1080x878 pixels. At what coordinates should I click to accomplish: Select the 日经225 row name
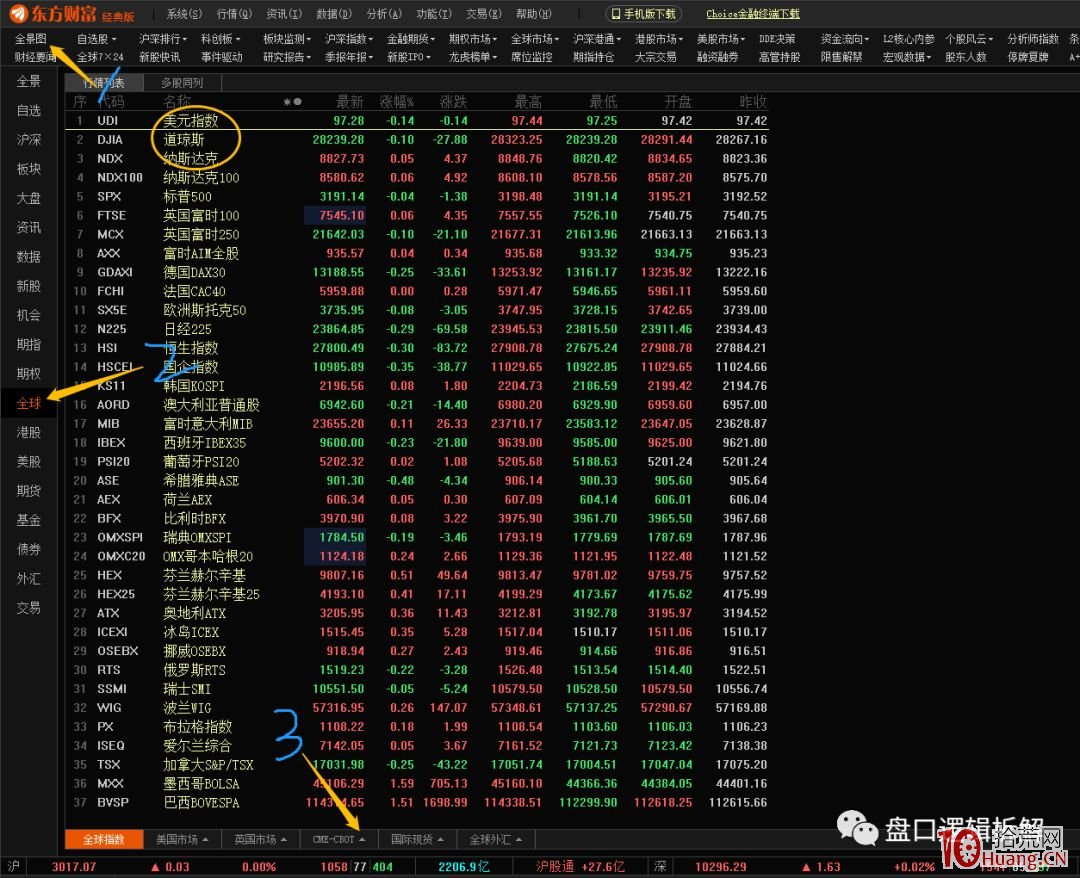[187, 329]
